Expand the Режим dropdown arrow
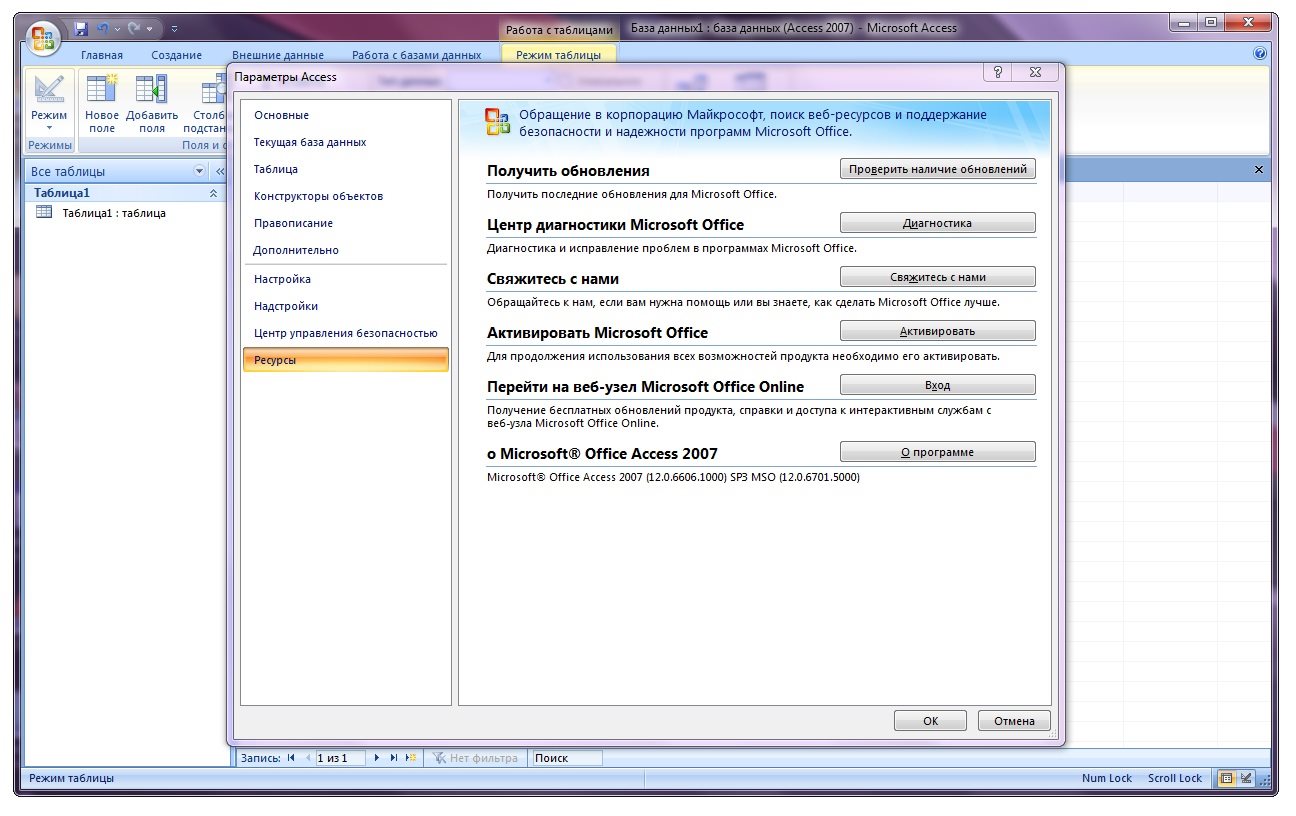This screenshot has width=1296, height=816. point(49,128)
